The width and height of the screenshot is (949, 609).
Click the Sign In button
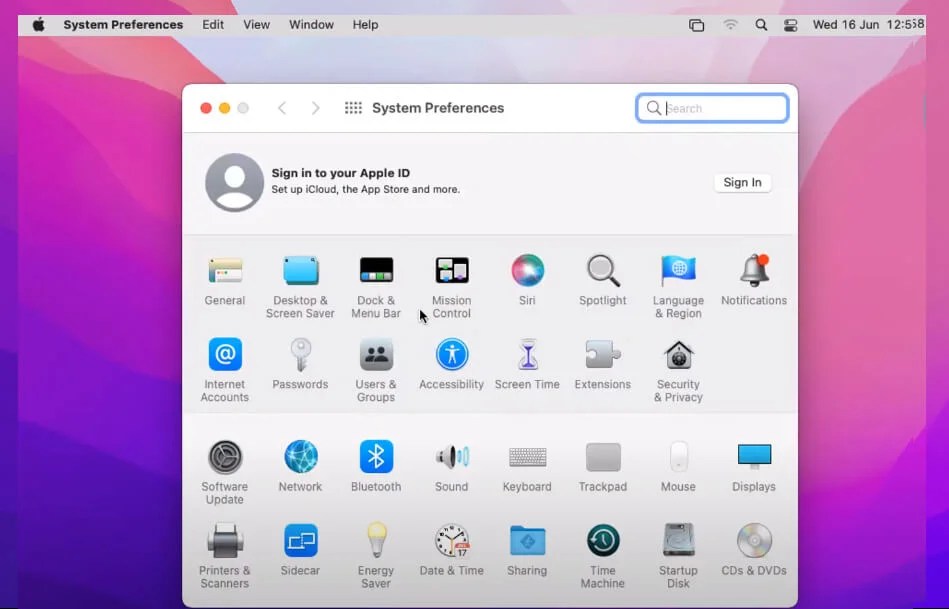point(743,182)
